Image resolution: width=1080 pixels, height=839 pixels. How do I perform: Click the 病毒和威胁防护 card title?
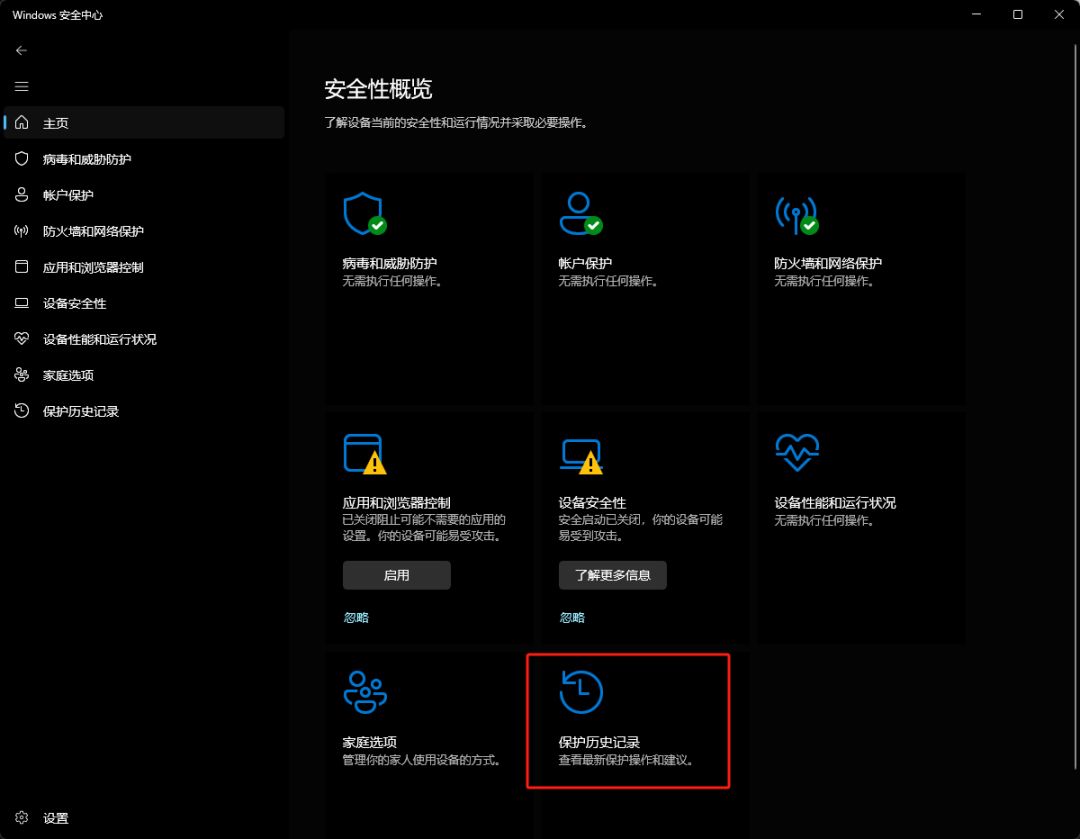(x=390, y=263)
